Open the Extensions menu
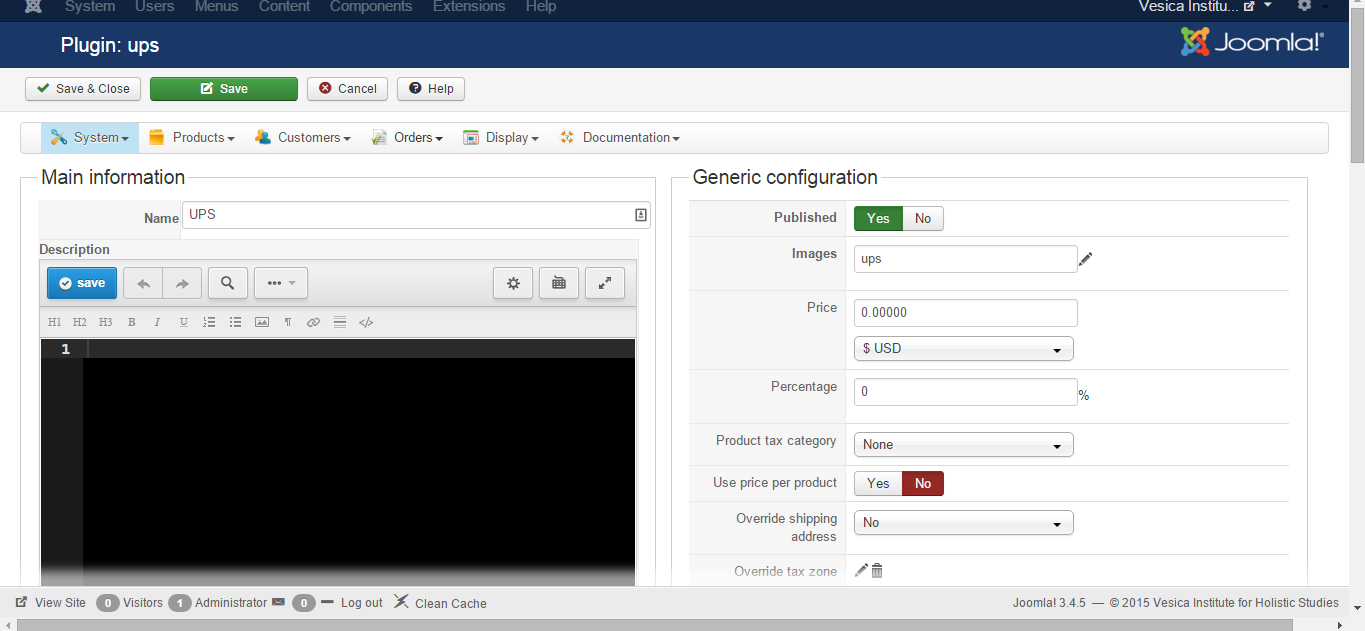Image resolution: width=1365 pixels, height=631 pixels. 469,6
